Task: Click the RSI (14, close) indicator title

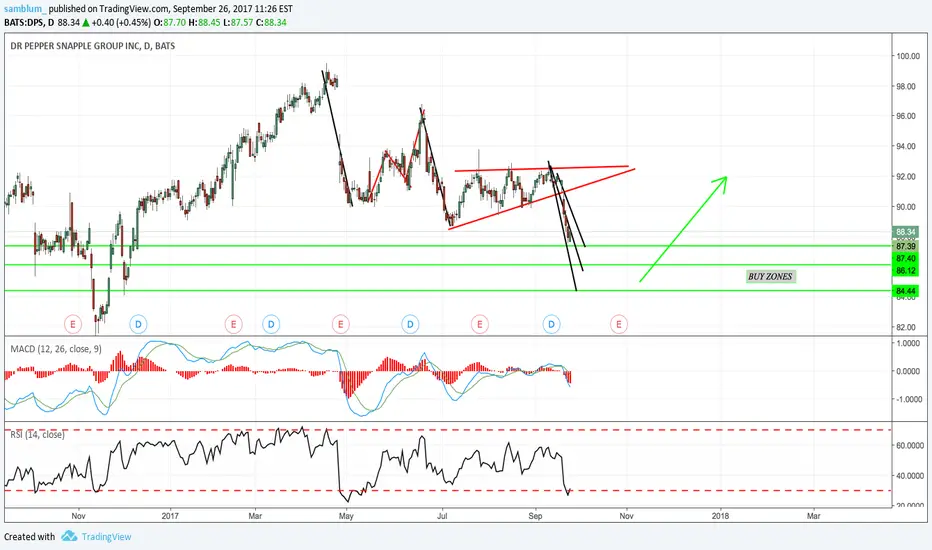Action: (37, 435)
